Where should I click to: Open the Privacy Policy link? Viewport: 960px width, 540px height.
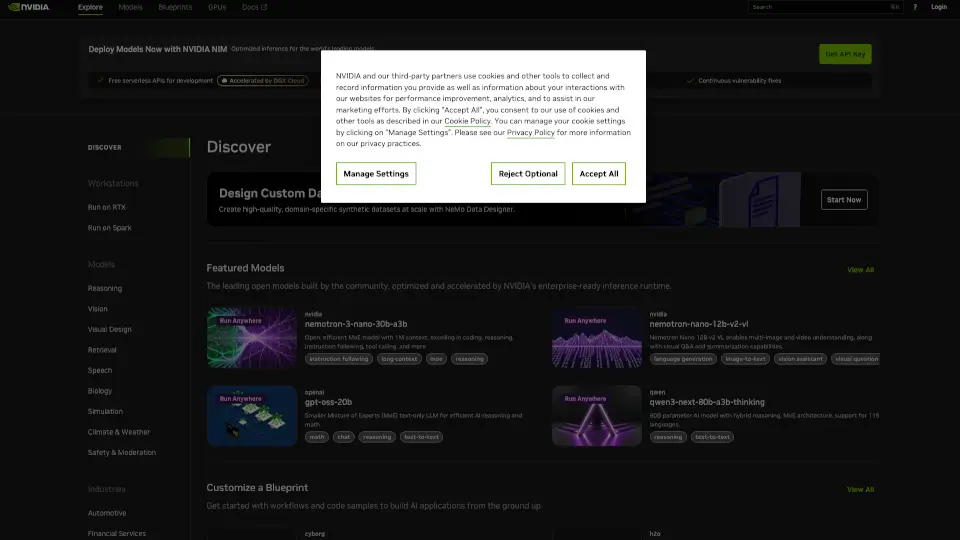530,132
